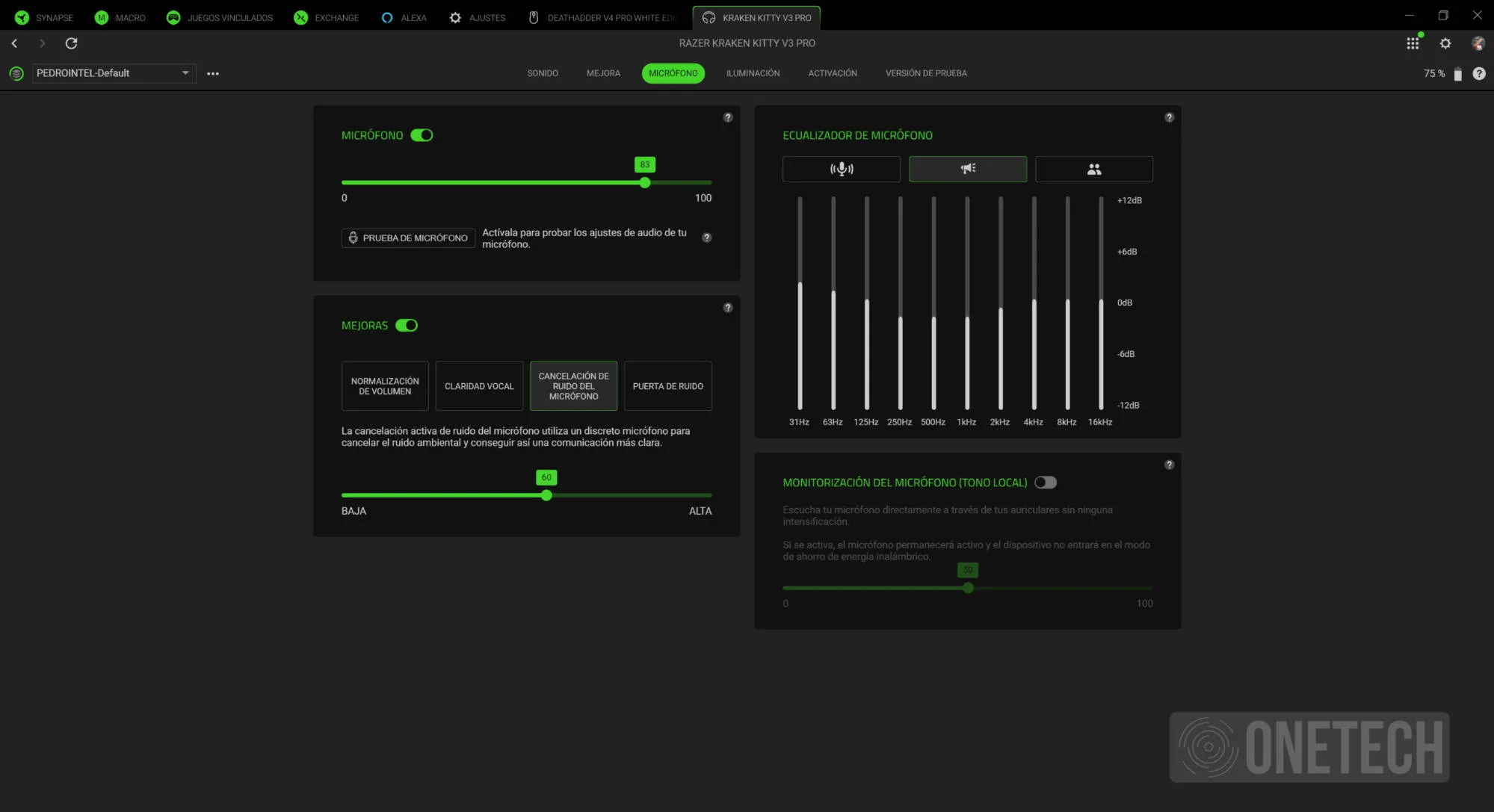Screen dimensions: 1494x812
Task: Toggle the Micrófono switch
Action: pos(422,135)
